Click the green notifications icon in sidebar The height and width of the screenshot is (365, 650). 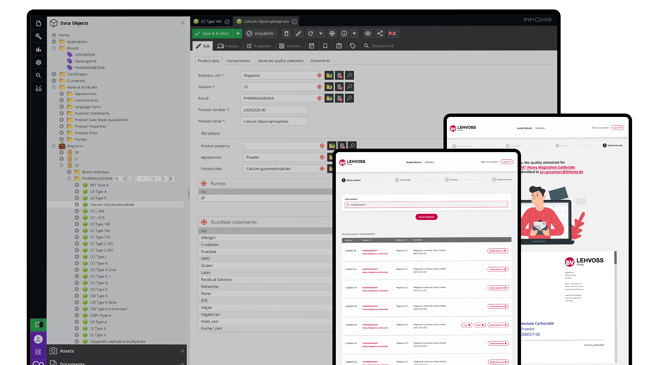(38, 324)
